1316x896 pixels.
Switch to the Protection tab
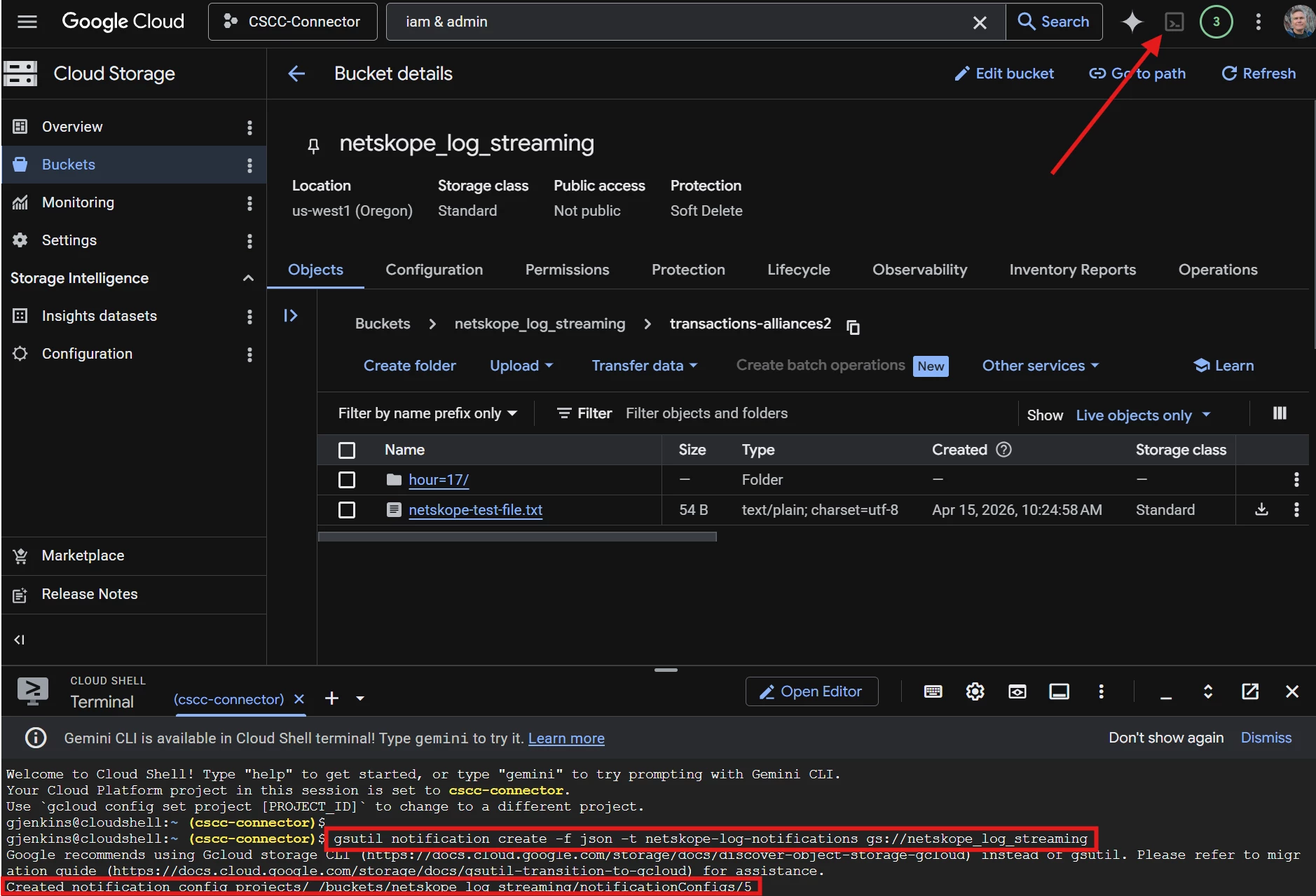pos(688,270)
